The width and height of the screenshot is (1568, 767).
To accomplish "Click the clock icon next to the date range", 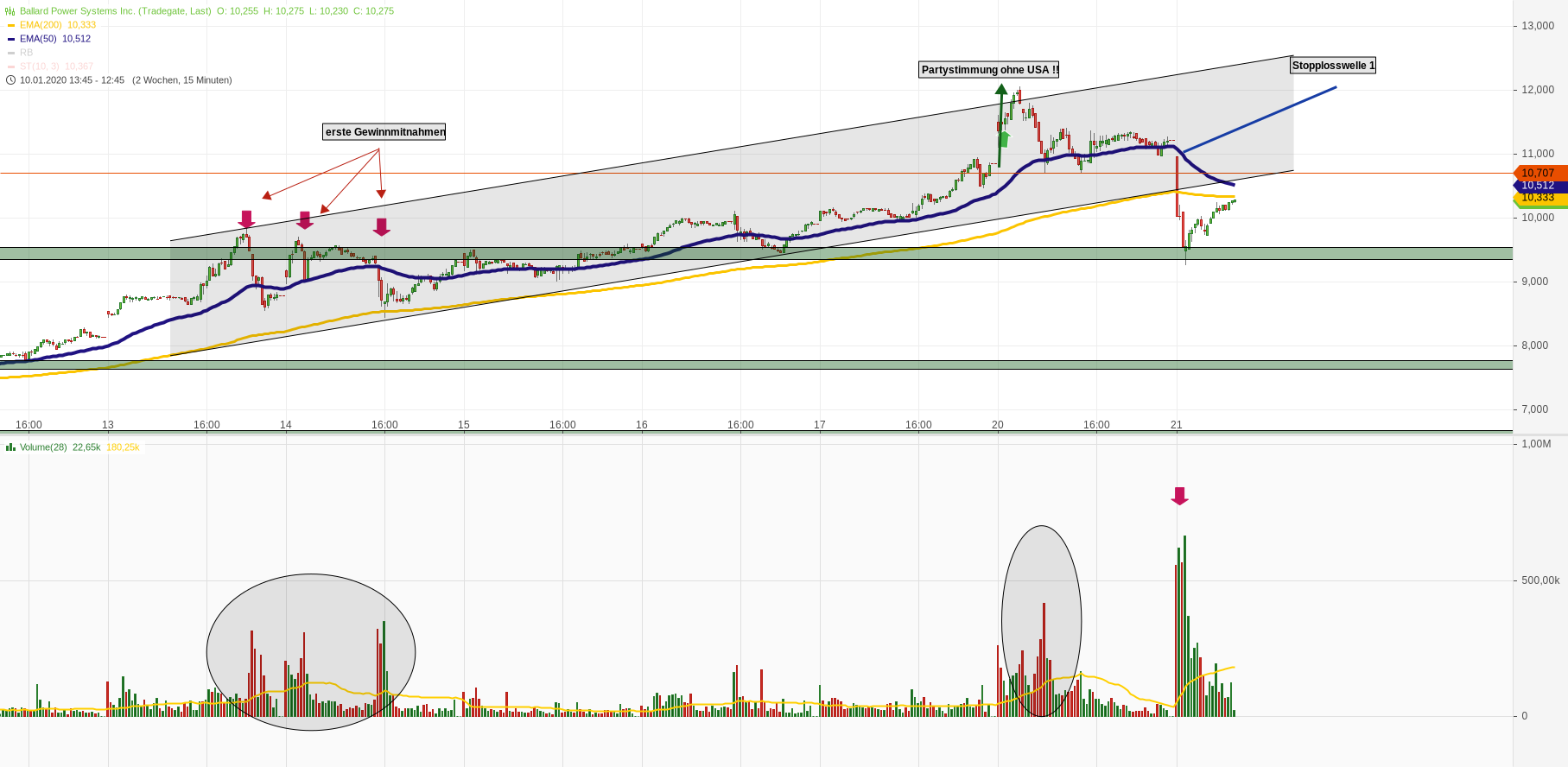I will coord(10,80).
